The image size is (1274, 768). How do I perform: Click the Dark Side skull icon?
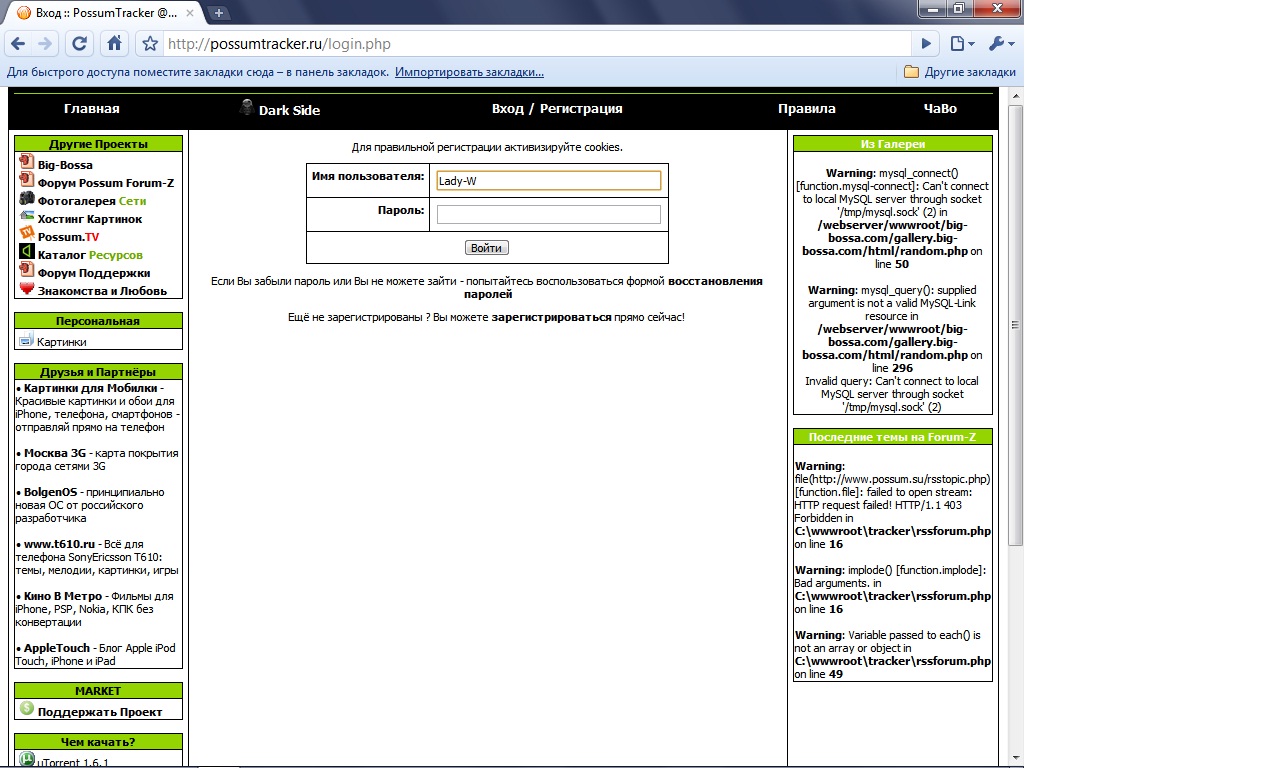(x=247, y=108)
